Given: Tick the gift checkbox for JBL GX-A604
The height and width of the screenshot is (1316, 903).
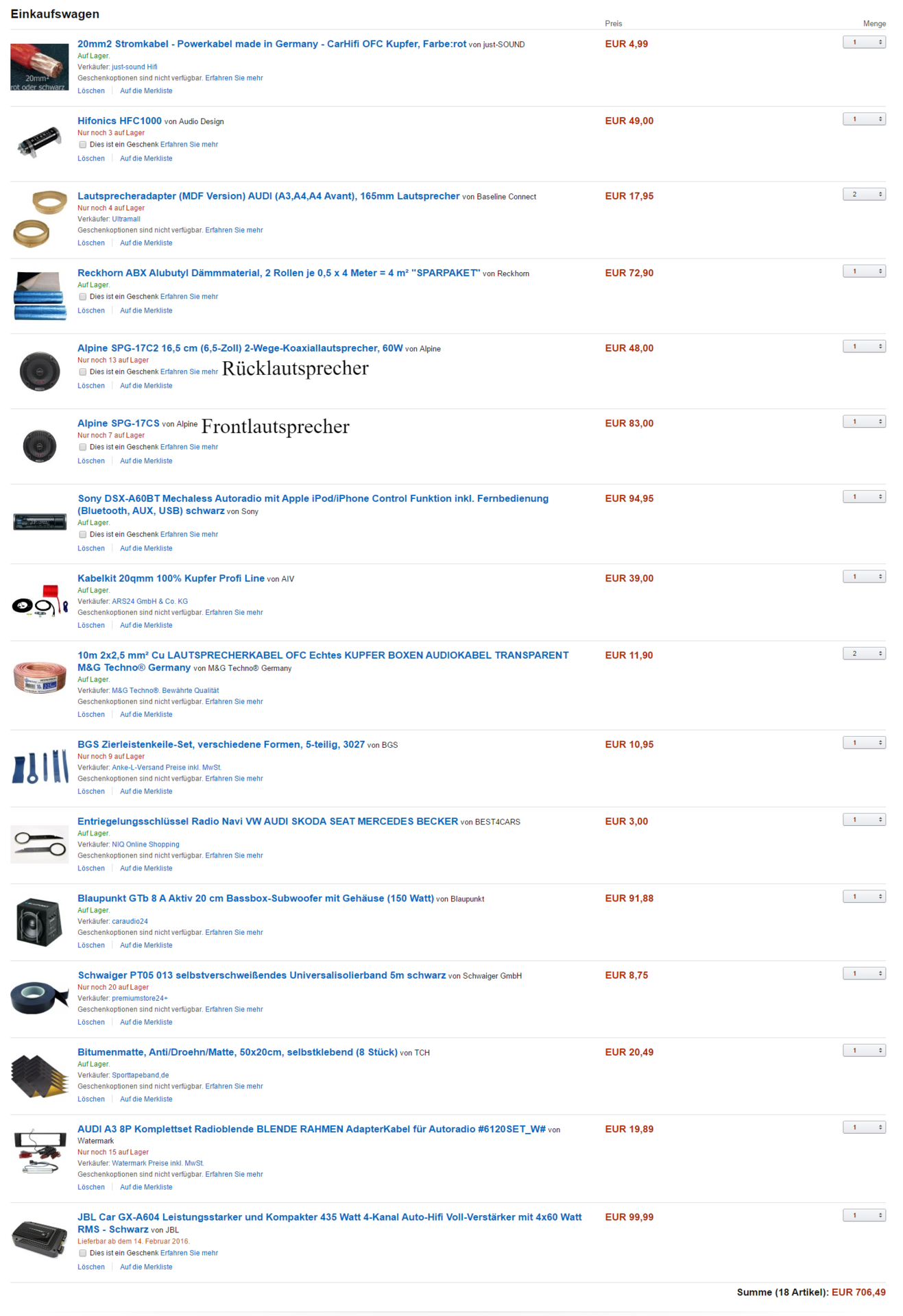Looking at the screenshot, I should pyautogui.click(x=82, y=1253).
